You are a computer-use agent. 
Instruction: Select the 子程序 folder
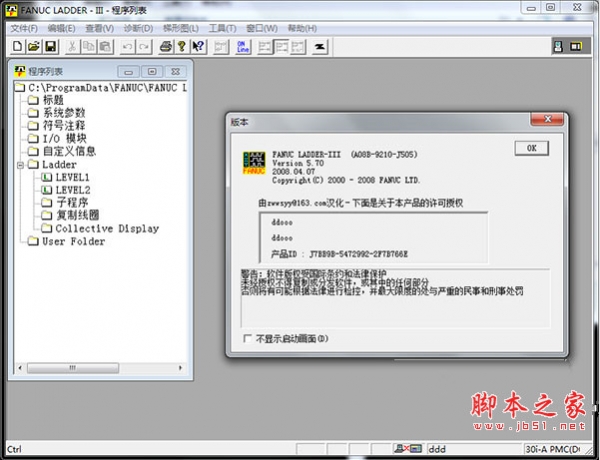click(x=72, y=202)
